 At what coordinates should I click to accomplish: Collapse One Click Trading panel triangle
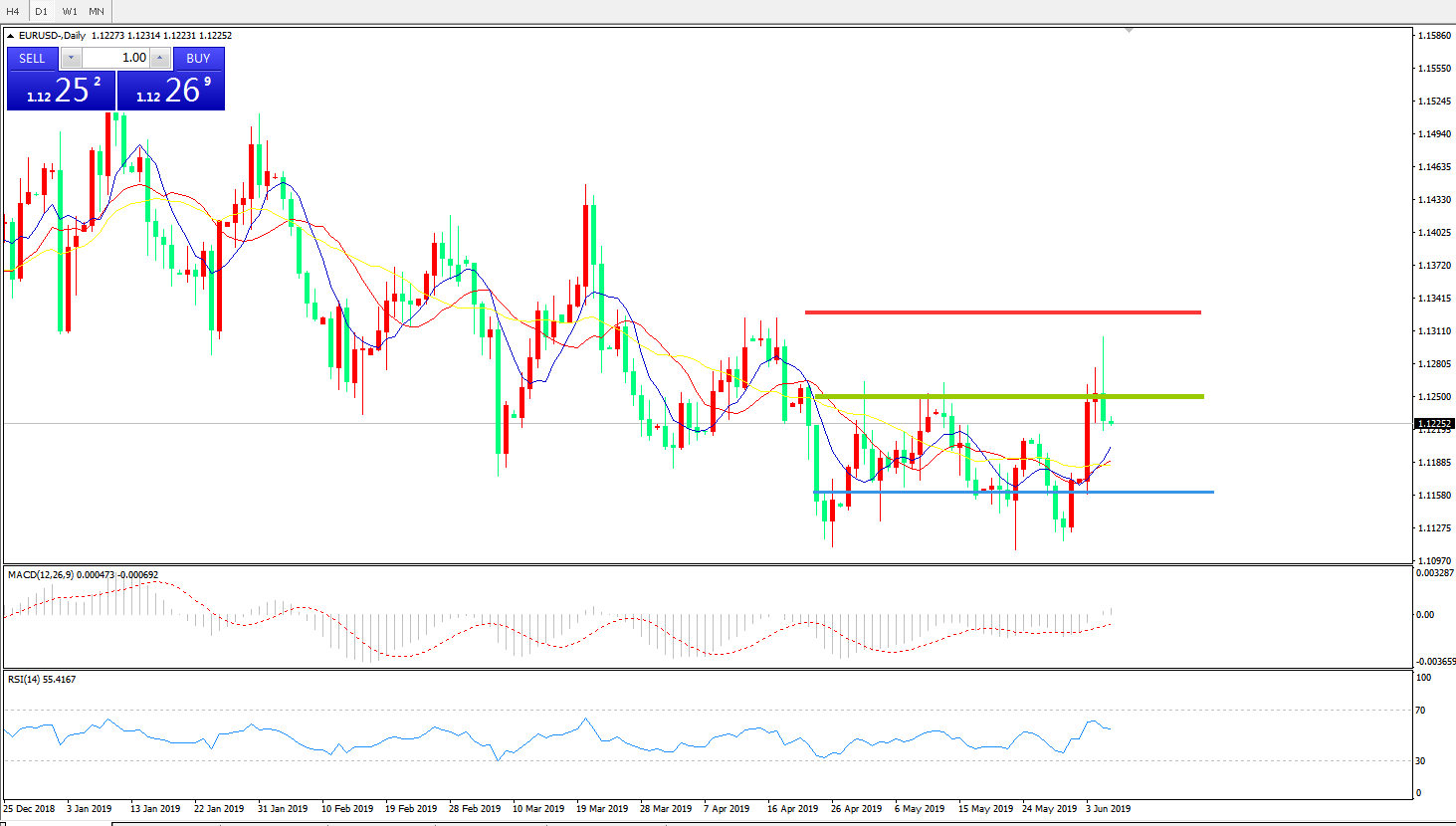pos(11,36)
